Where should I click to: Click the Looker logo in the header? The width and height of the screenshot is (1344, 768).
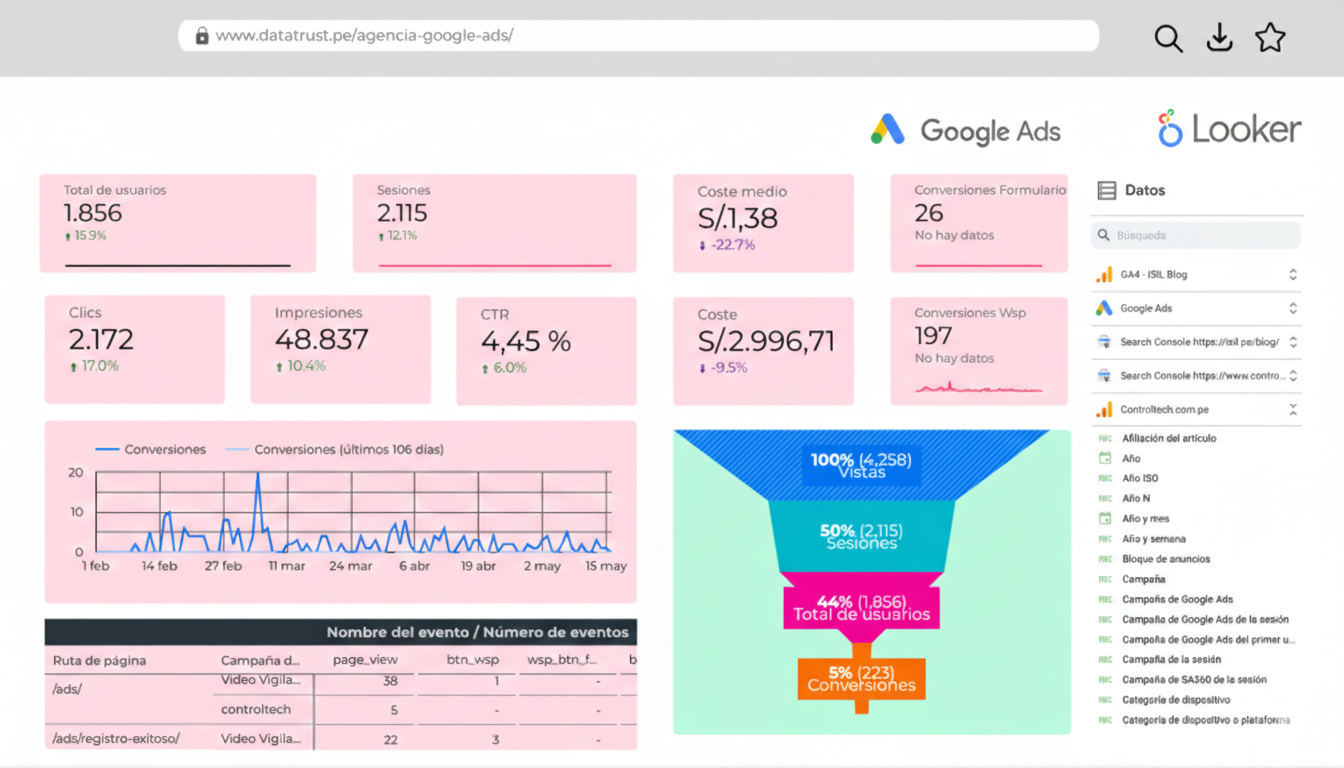pos(1229,130)
